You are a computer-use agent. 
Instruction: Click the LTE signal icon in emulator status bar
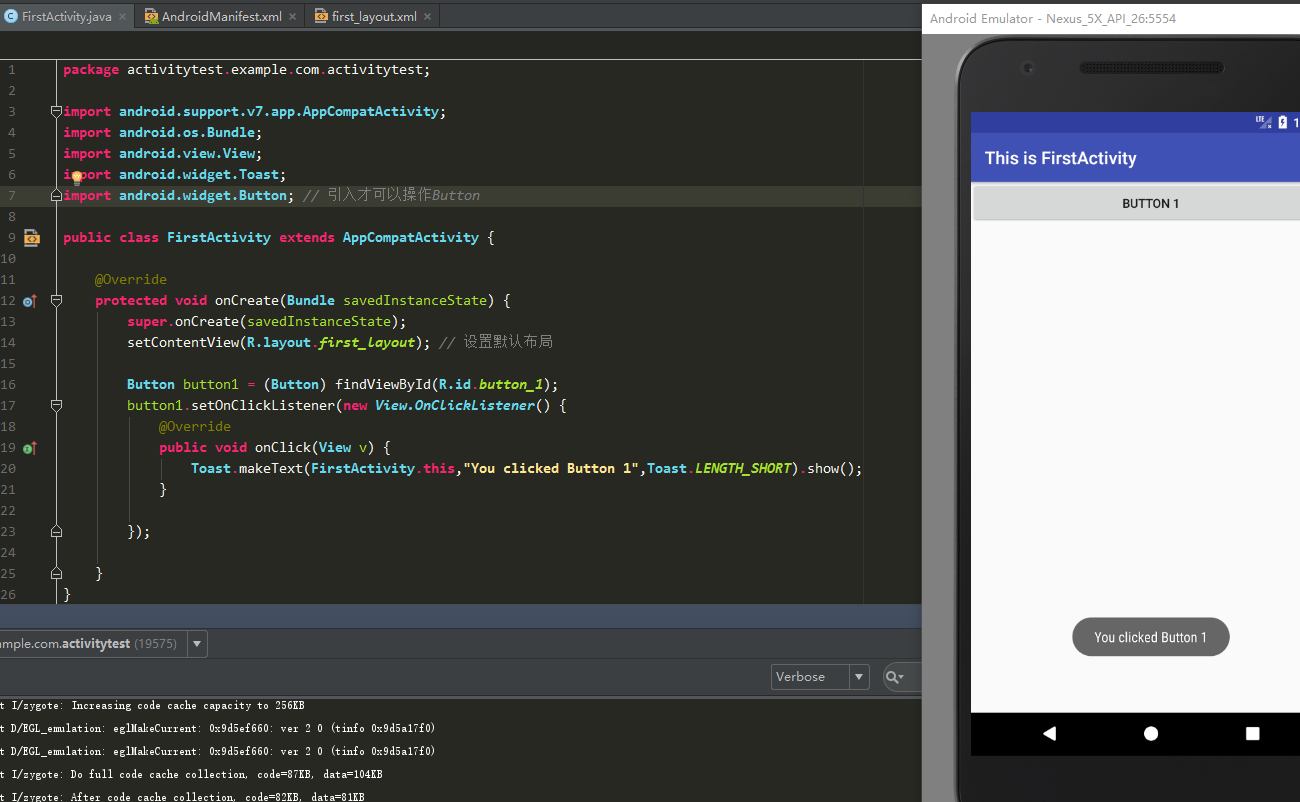click(x=1263, y=122)
